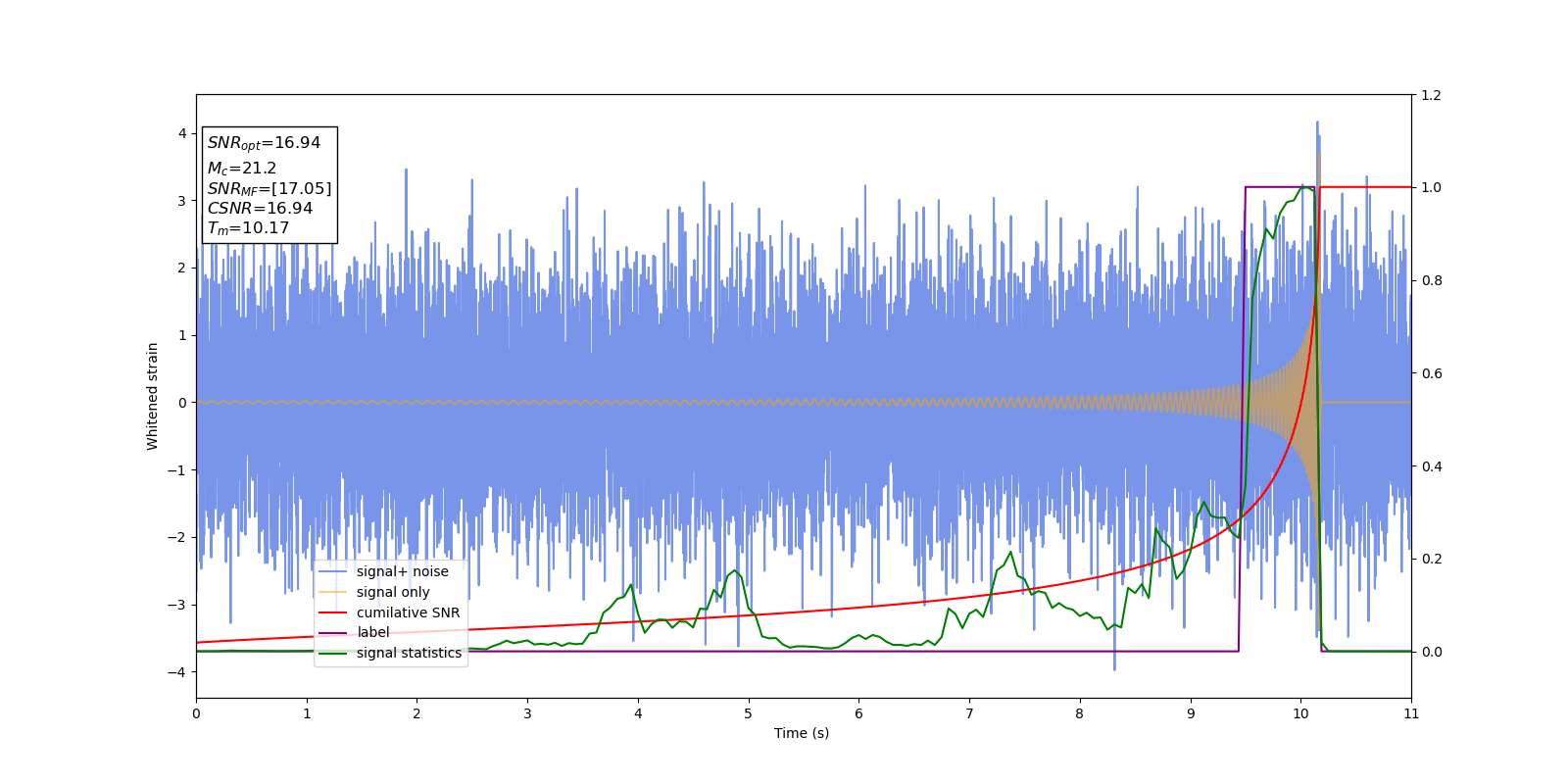
Task: Click x-axis tick label 5
Action: click(x=749, y=713)
